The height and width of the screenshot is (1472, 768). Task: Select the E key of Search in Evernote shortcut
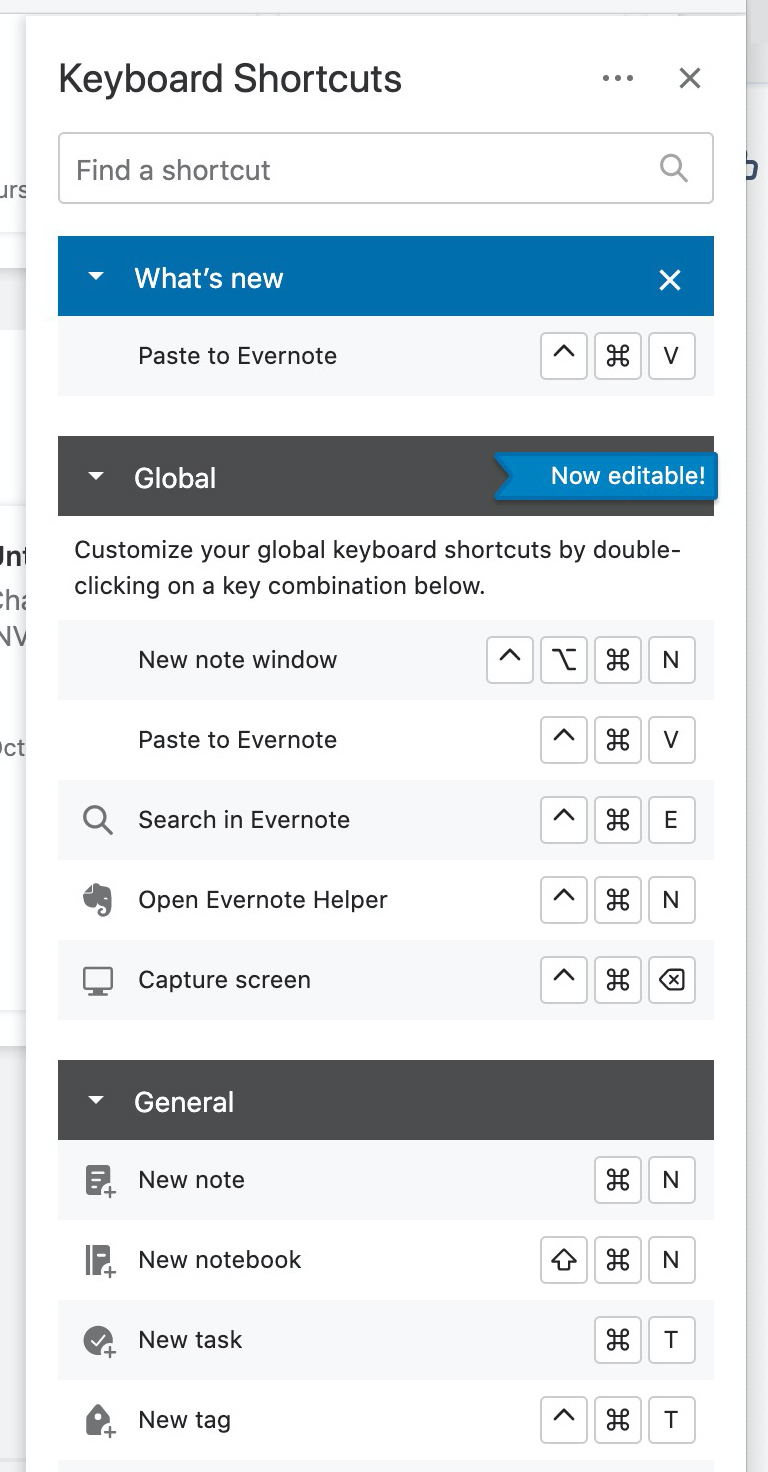[671, 820]
